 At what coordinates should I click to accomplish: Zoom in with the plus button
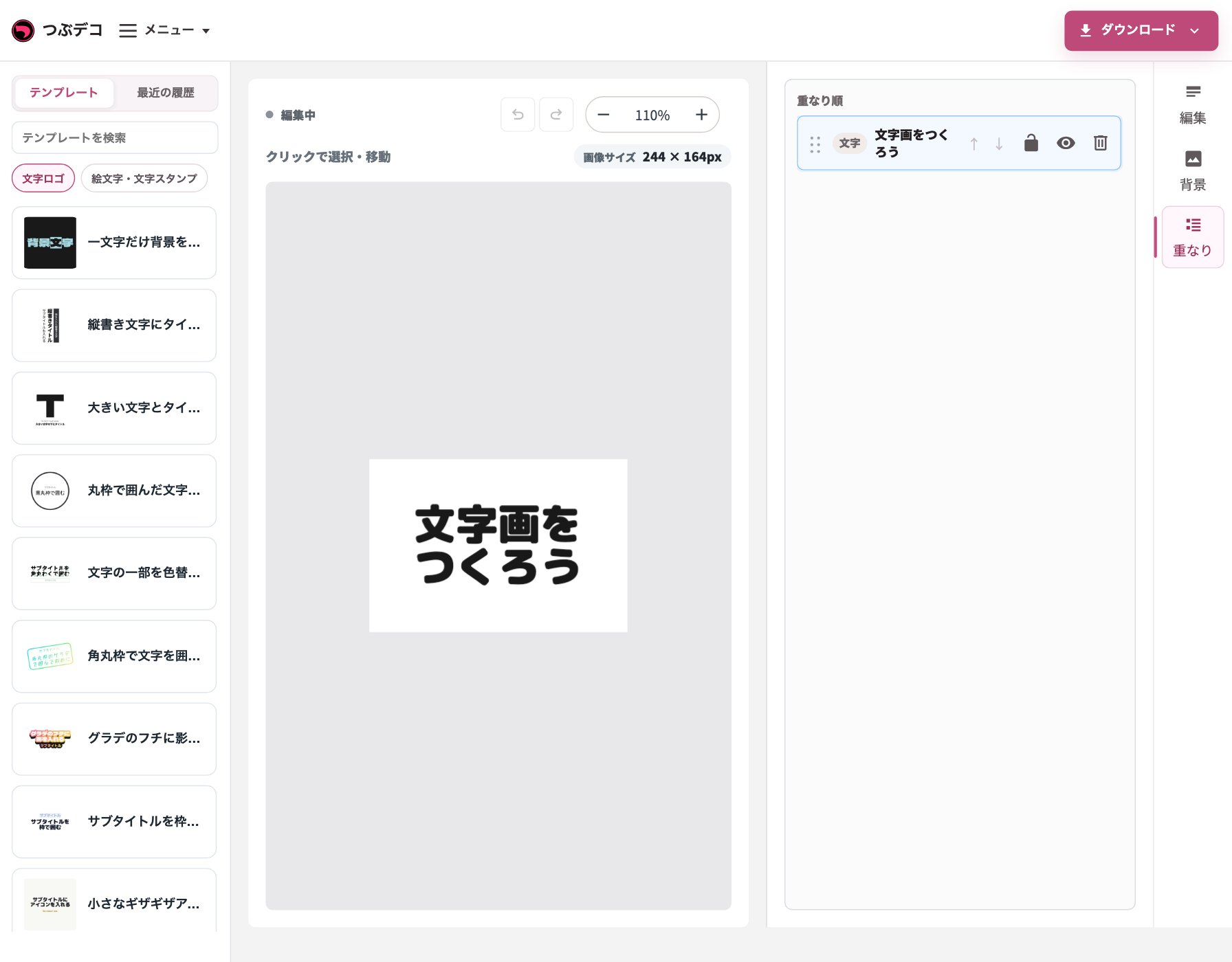701,115
